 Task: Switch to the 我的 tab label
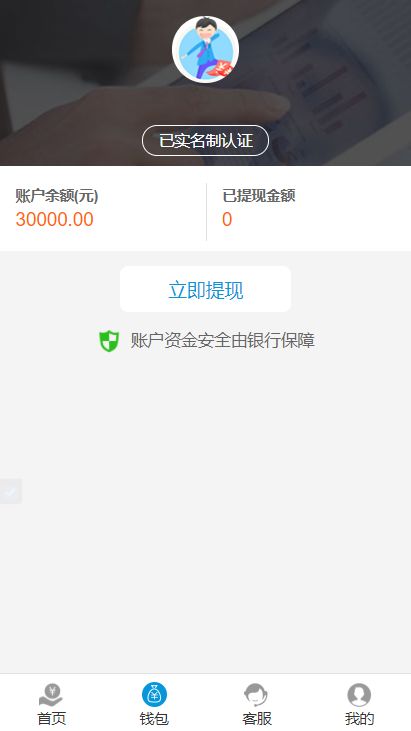point(359,718)
